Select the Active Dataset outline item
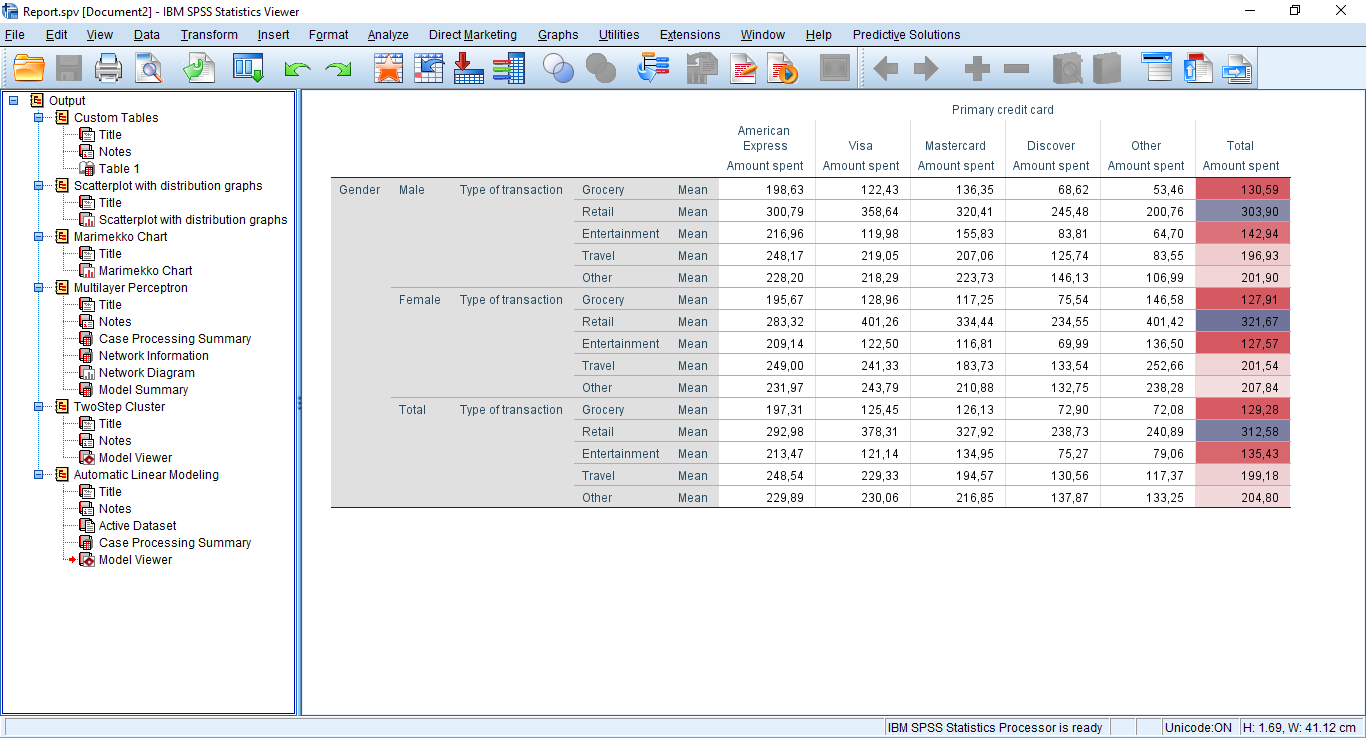 138,525
